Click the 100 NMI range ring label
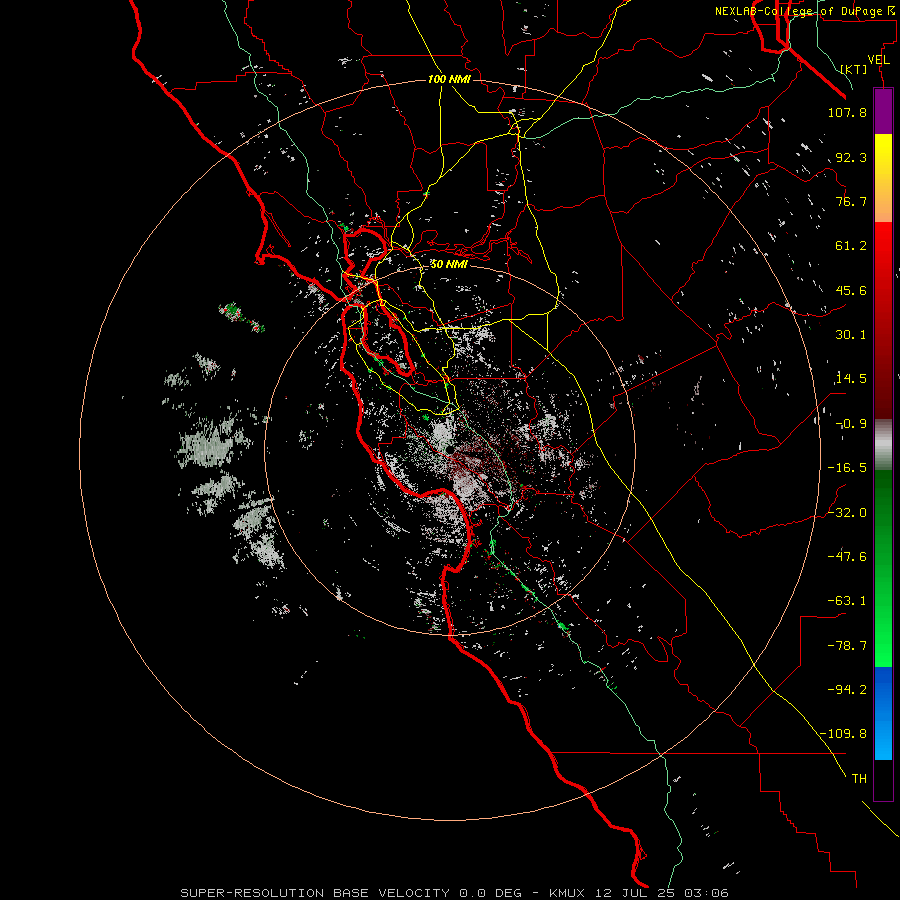Viewport: 900px width, 900px height. [x=449, y=79]
